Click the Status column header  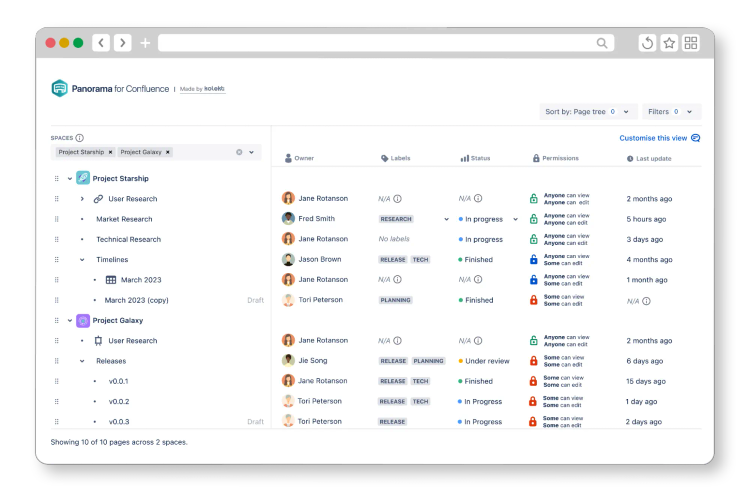point(475,158)
